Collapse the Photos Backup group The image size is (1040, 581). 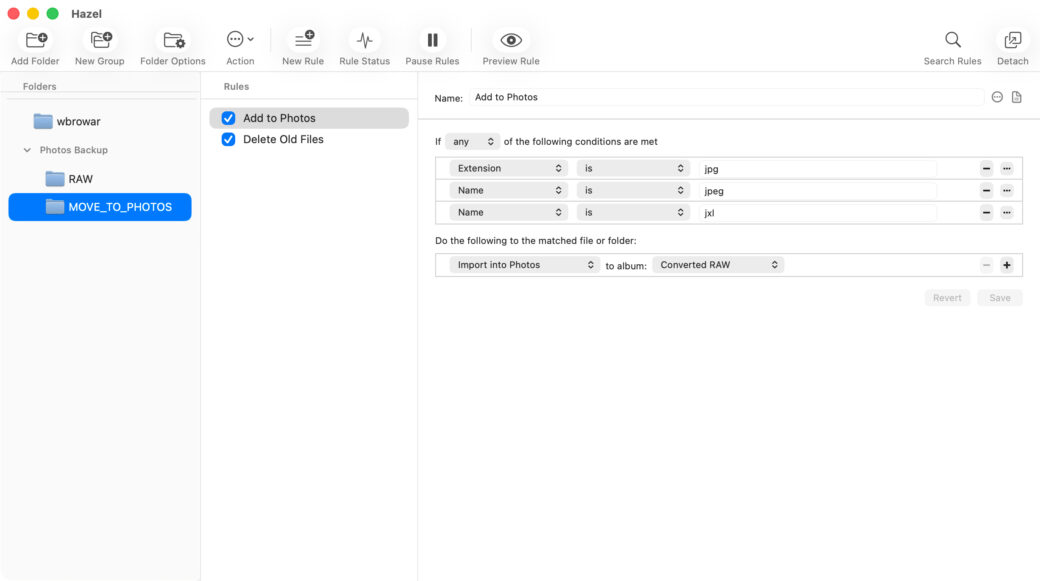point(27,150)
